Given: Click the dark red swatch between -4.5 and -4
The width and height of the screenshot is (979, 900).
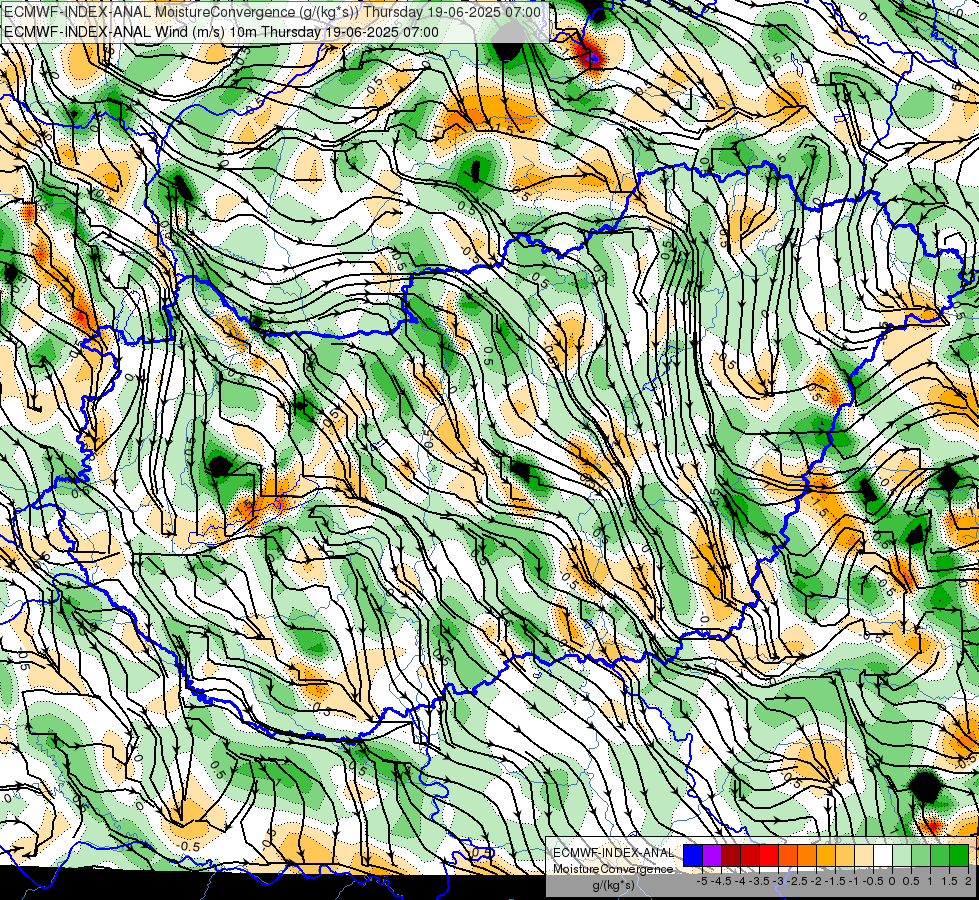Looking at the screenshot, I should 731,856.
